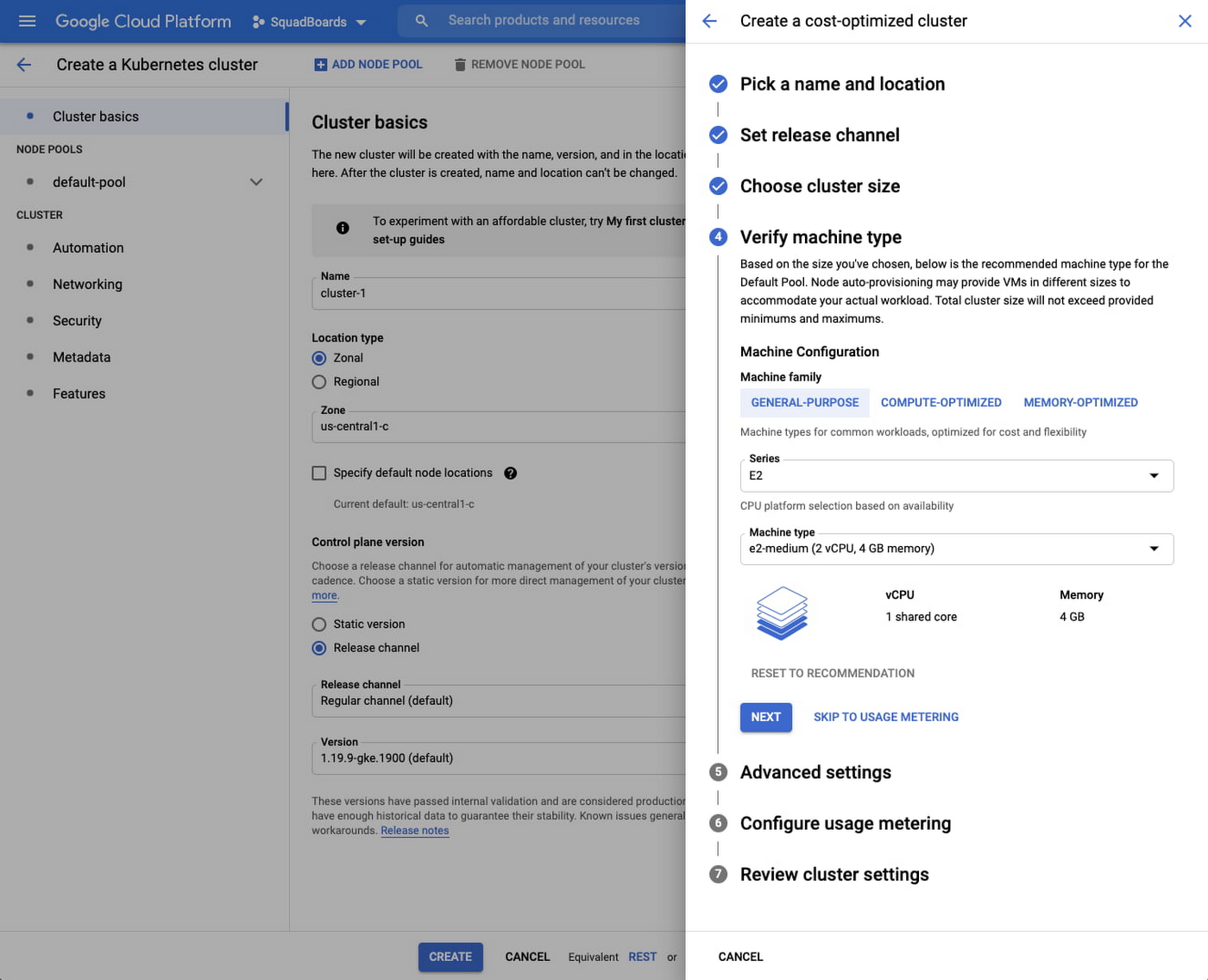This screenshot has width=1208, height=980.
Task: Jump to the Choose cluster size step
Action: point(820,185)
